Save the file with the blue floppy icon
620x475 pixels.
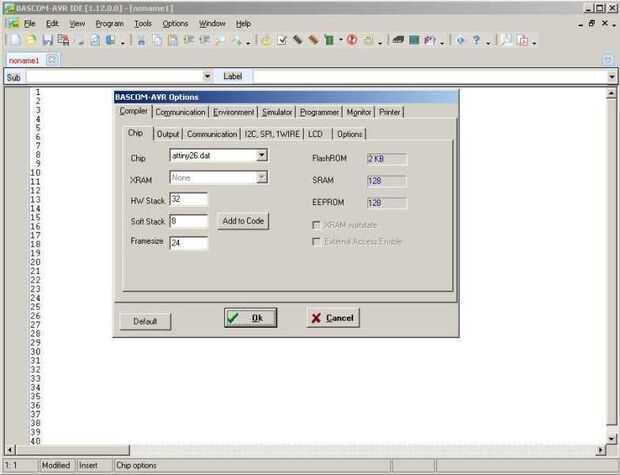[47, 40]
